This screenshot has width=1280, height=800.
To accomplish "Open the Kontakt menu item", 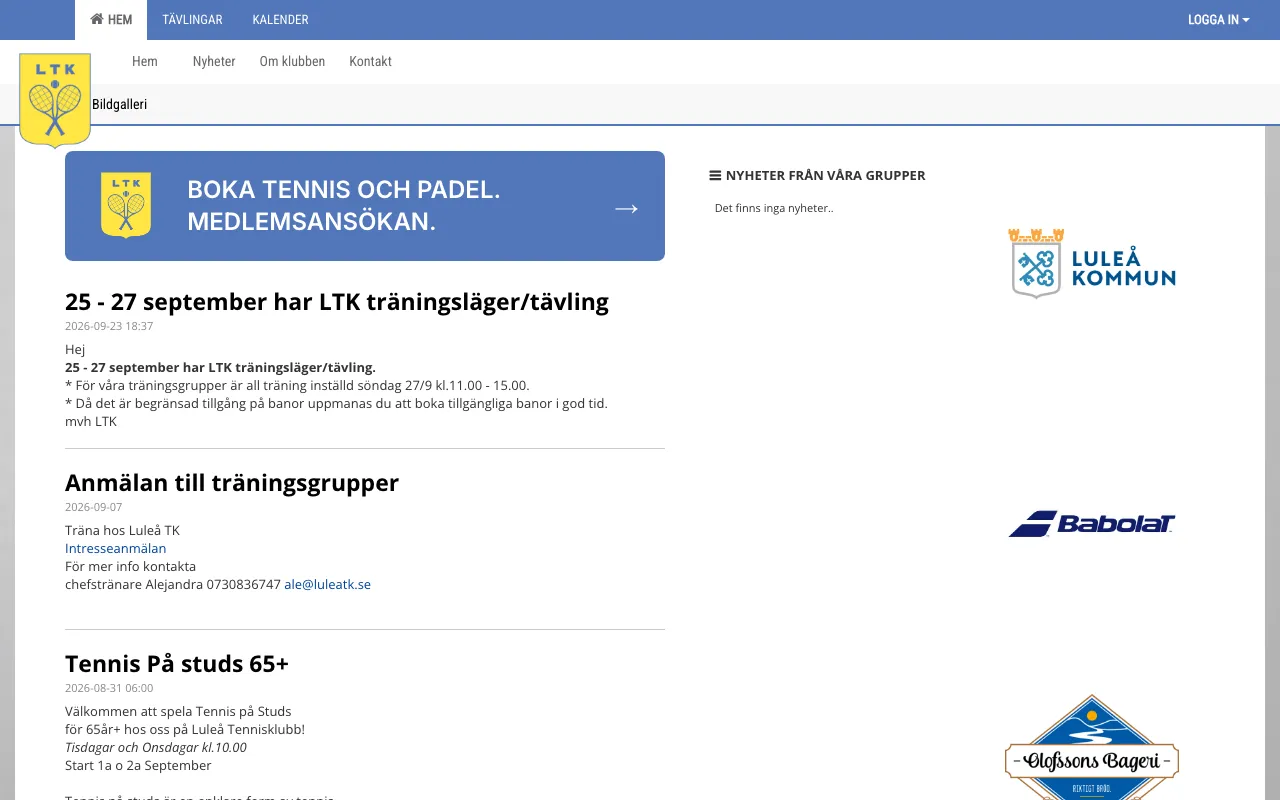I will click(x=370, y=61).
